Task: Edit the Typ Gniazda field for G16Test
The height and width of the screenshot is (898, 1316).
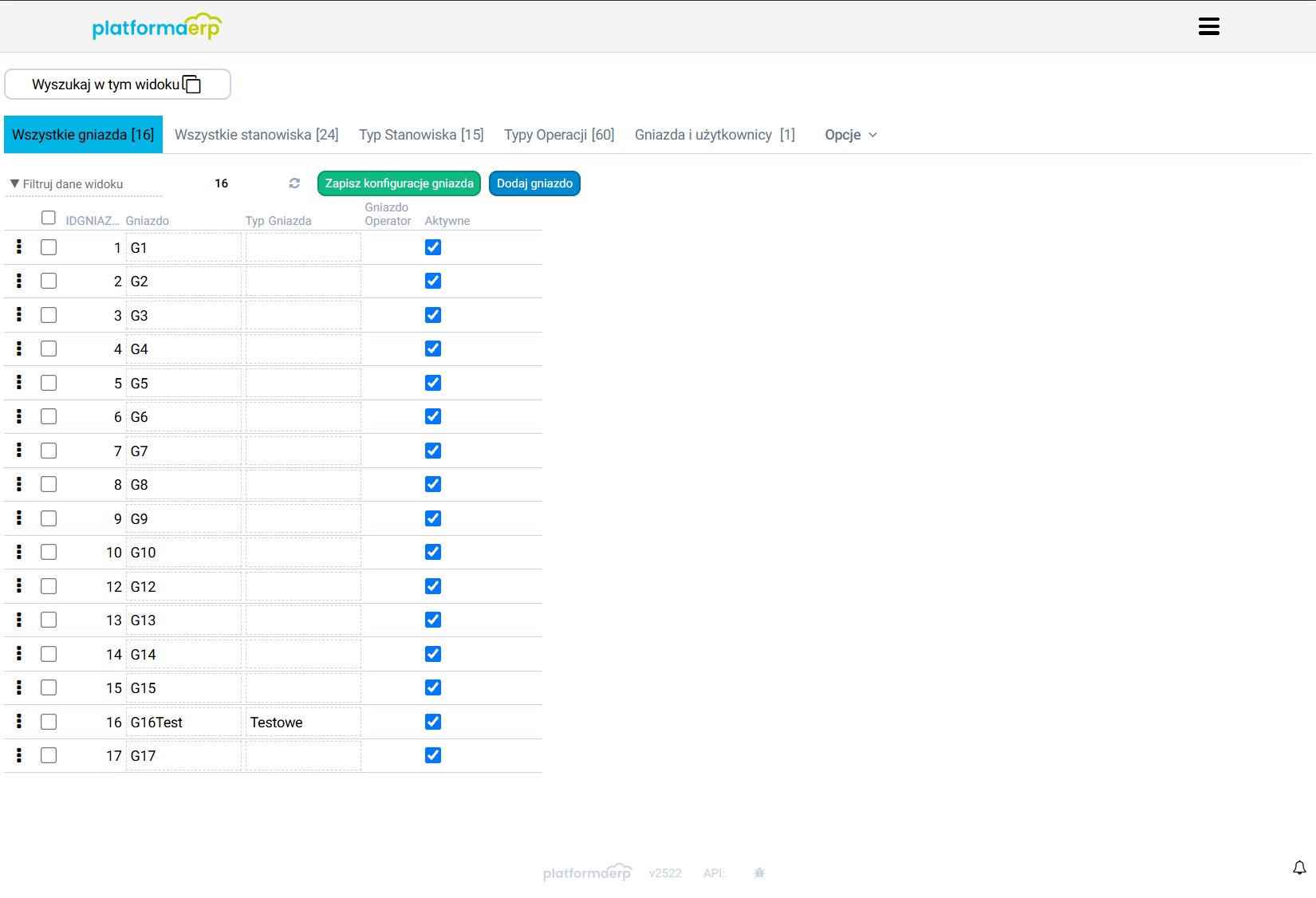Action: point(303,722)
